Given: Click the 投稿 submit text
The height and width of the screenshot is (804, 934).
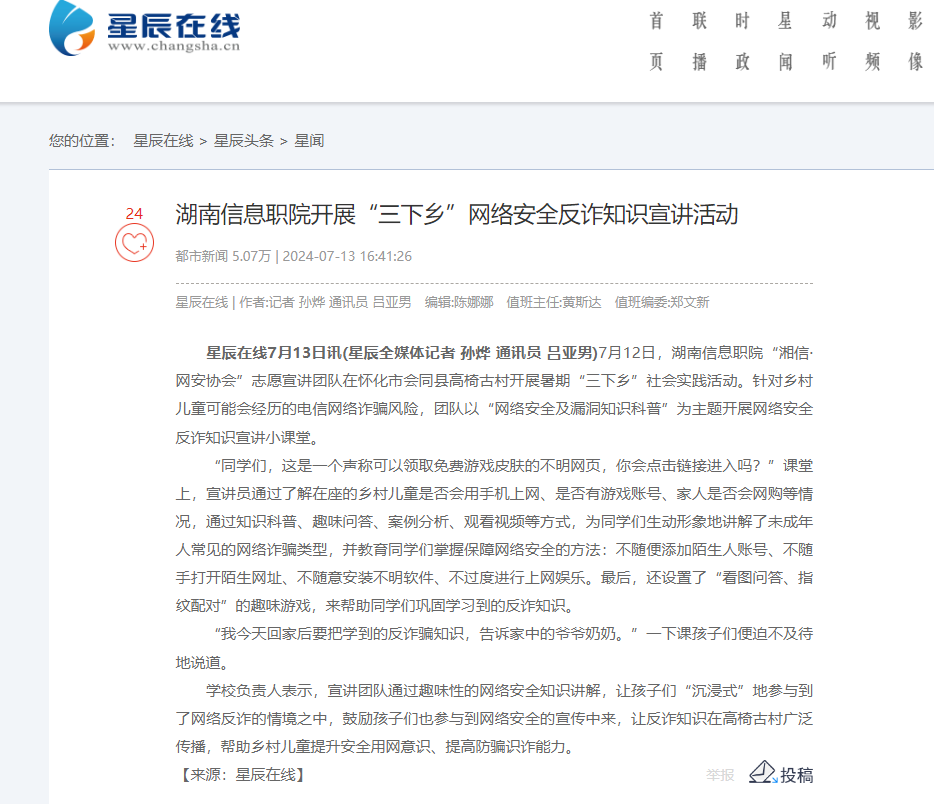Looking at the screenshot, I should pos(797,775).
